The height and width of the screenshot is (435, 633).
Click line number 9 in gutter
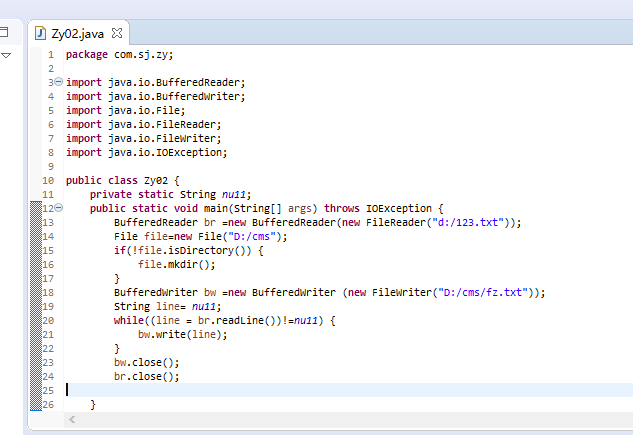pos(51,167)
